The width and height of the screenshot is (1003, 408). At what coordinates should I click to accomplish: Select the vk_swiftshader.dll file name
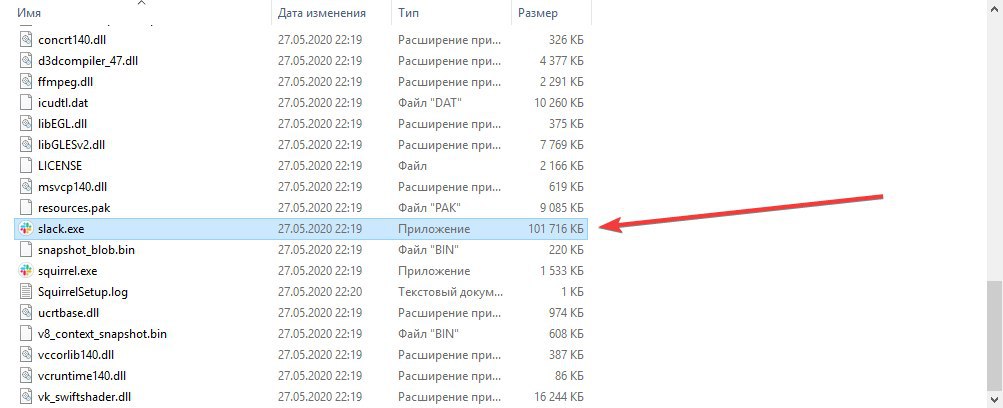coord(84,397)
